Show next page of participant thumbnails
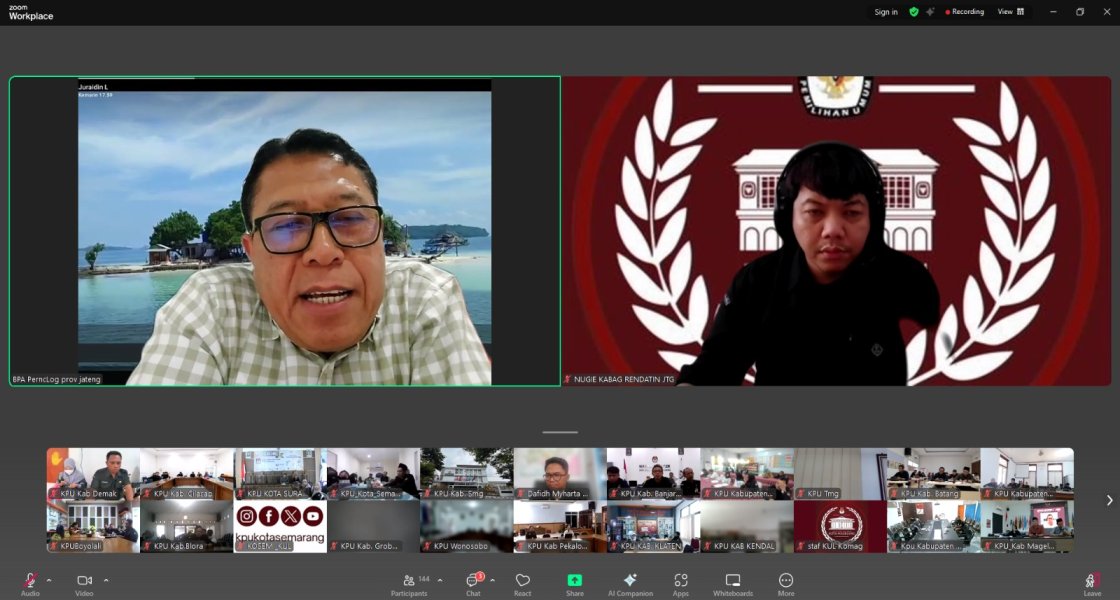The height and width of the screenshot is (600, 1120). (1108, 500)
